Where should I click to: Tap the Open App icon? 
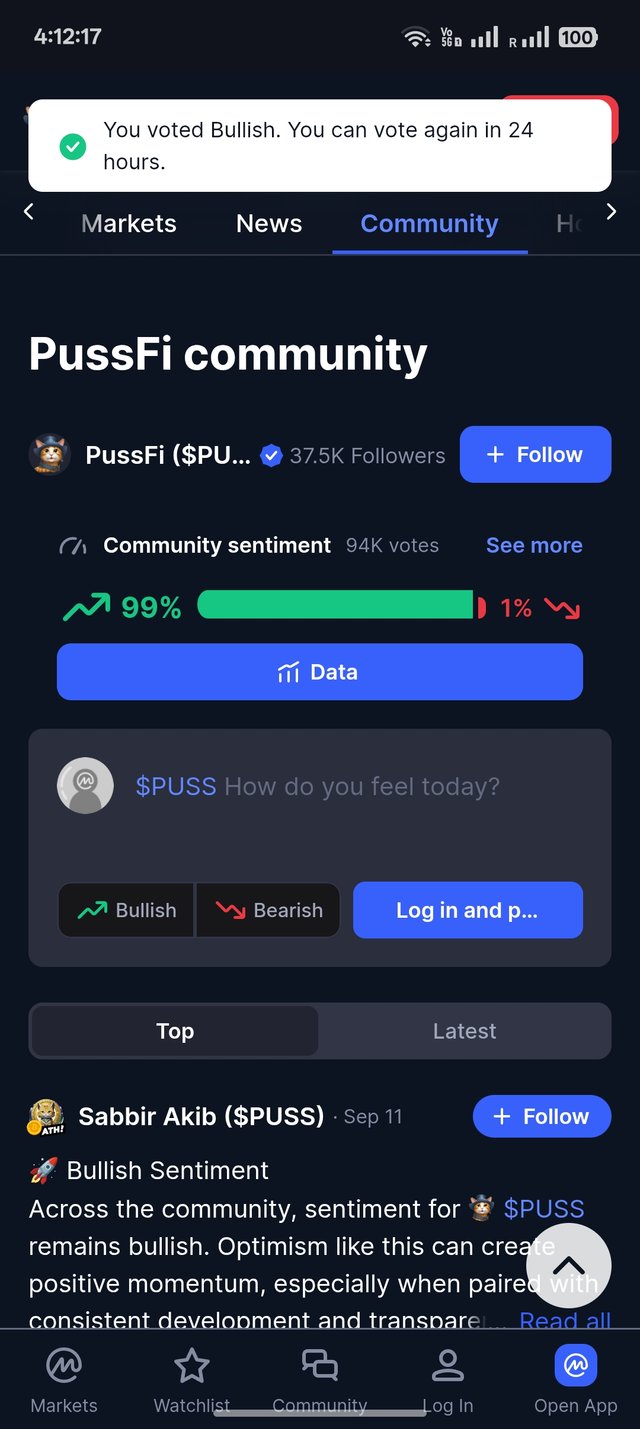coord(575,1366)
